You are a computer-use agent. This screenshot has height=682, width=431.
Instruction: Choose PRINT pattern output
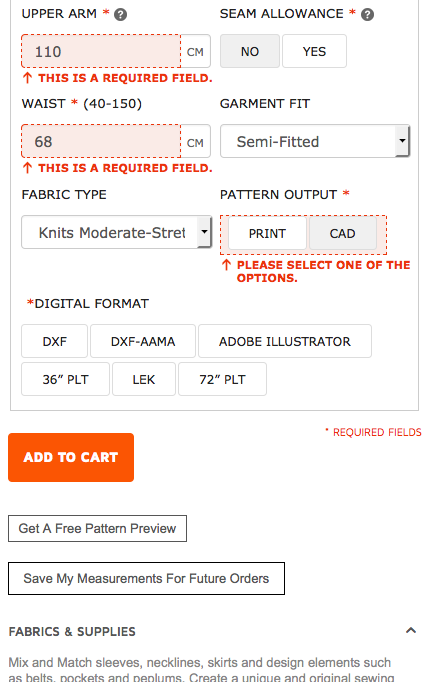[x=267, y=234]
